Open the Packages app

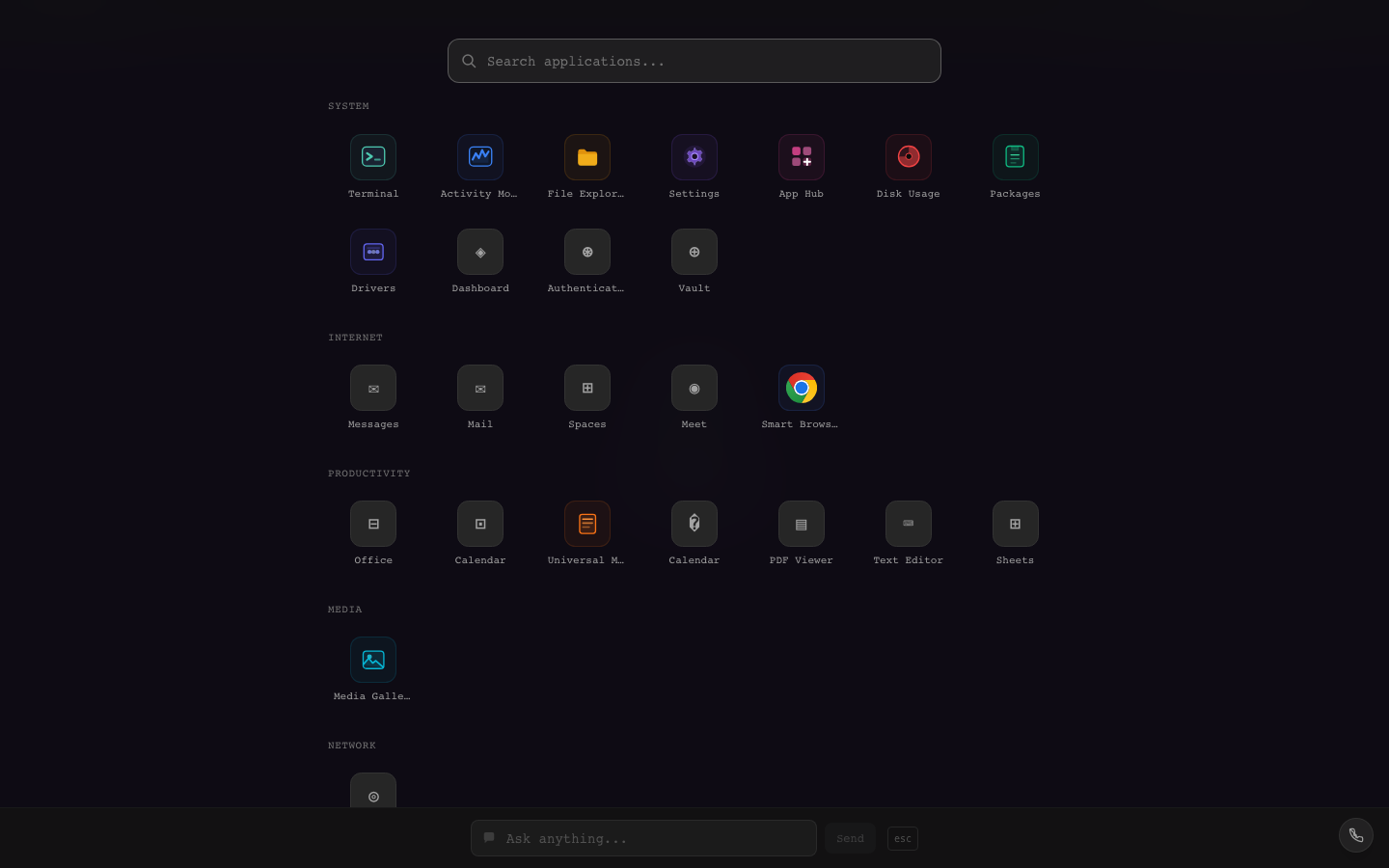tap(1016, 157)
